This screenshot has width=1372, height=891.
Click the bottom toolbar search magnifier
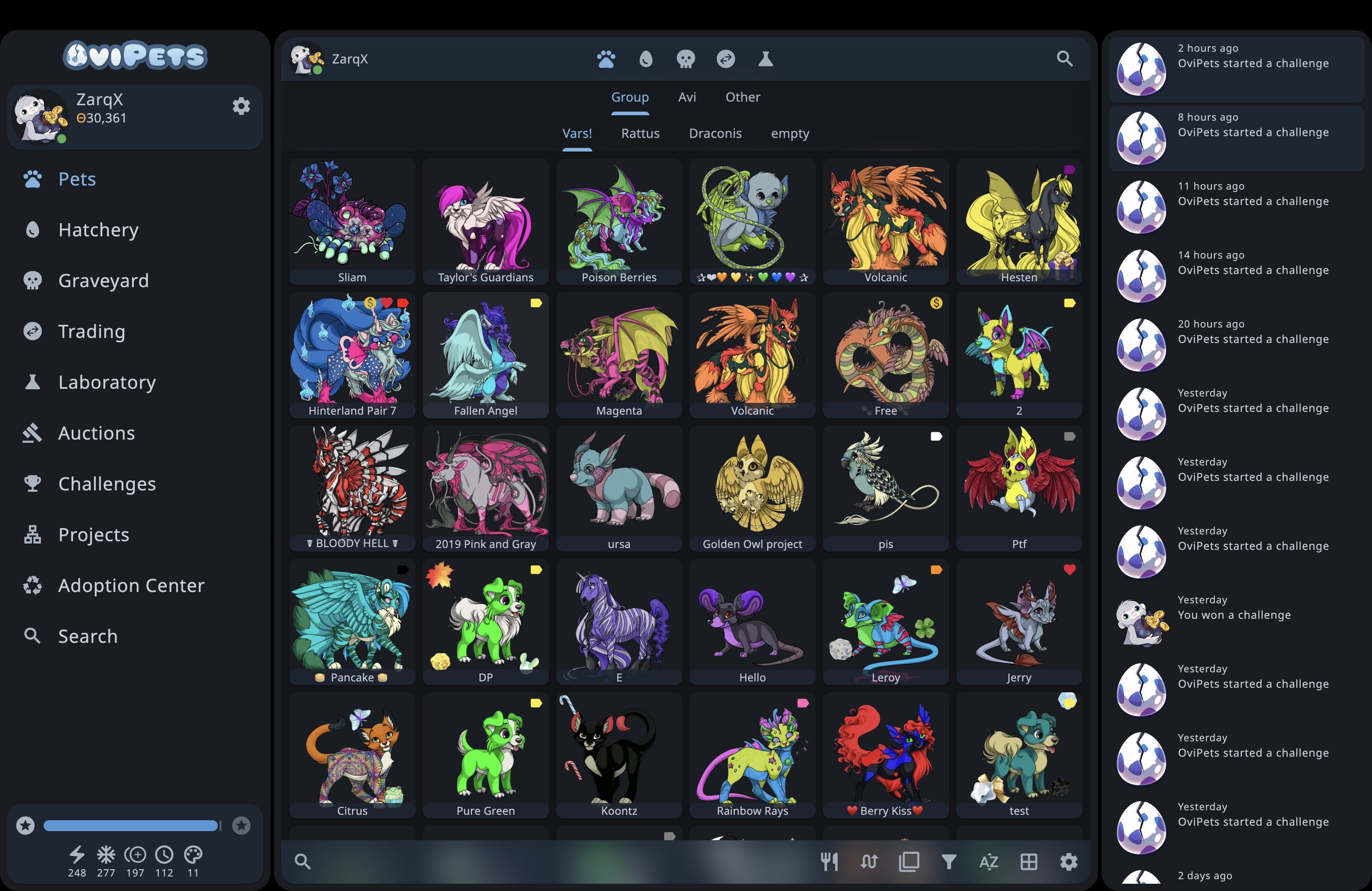pos(303,862)
